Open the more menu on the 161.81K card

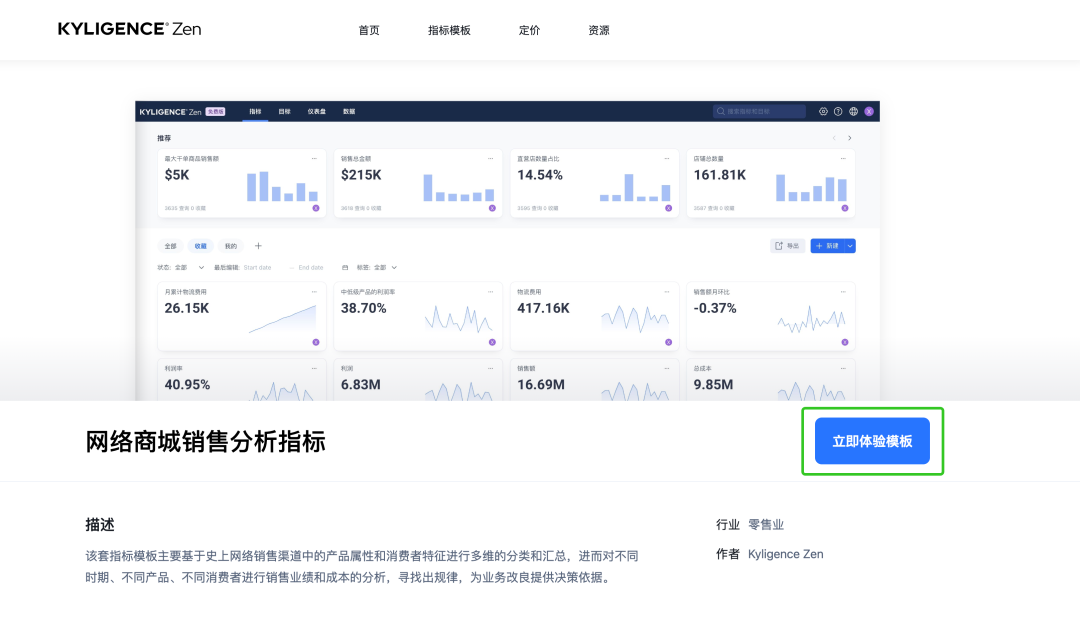[843, 158]
